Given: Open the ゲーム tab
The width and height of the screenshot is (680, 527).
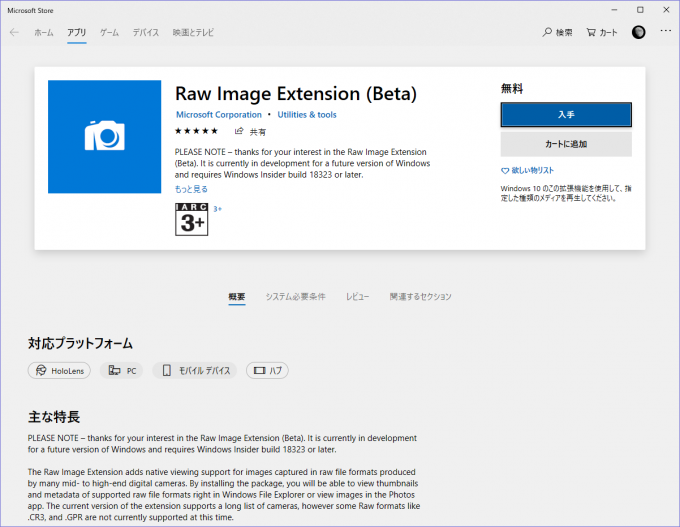Looking at the screenshot, I should click(109, 33).
